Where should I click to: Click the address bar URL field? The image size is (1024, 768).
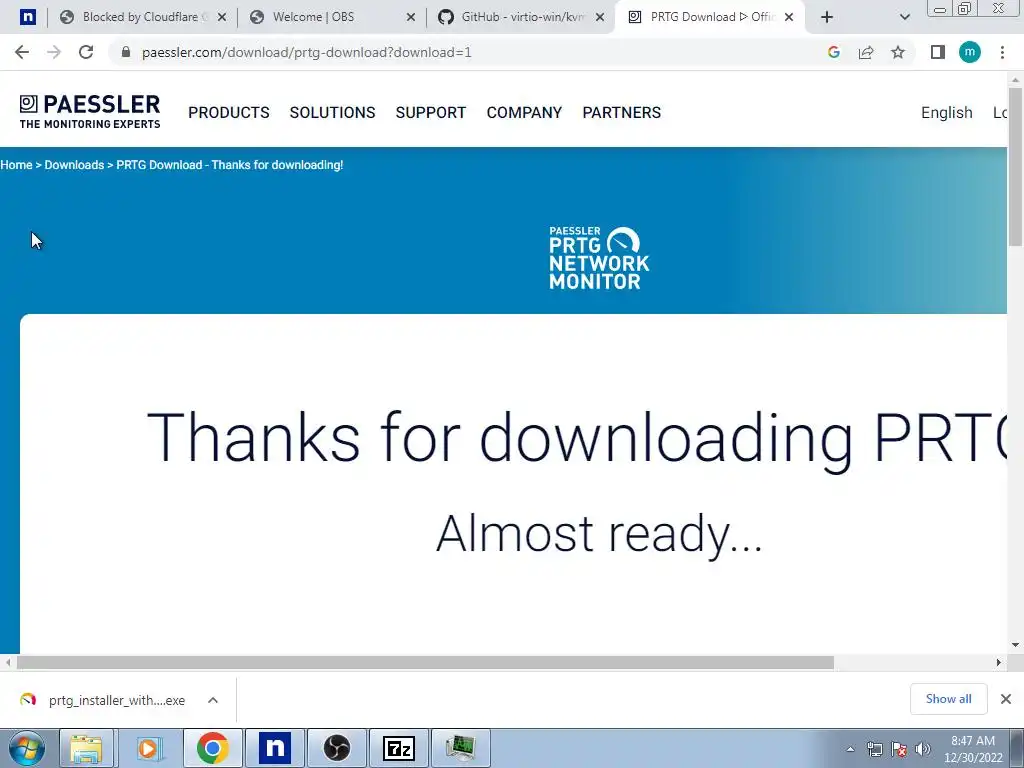pos(470,52)
